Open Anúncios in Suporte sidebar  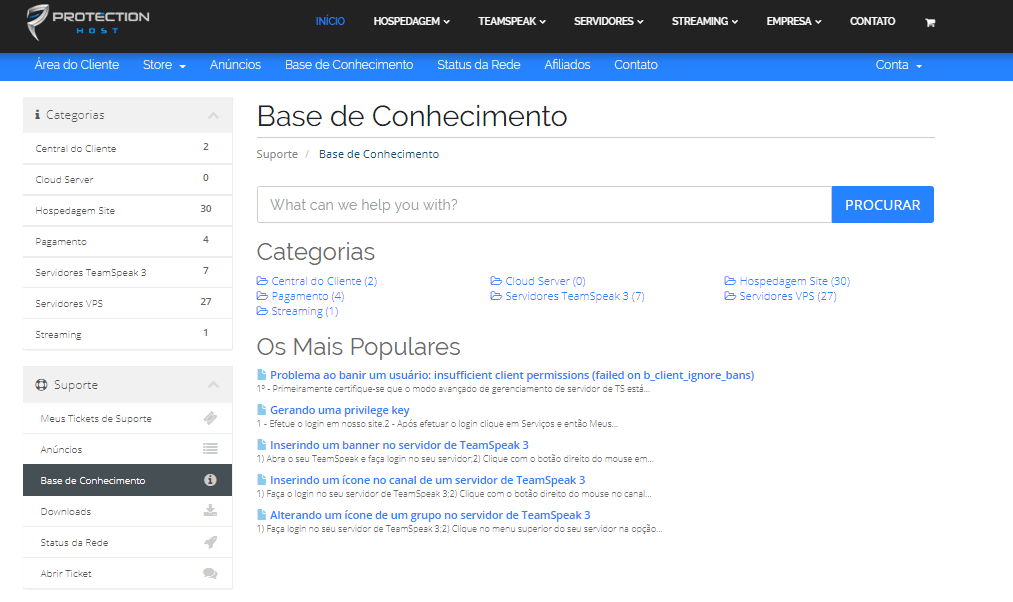click(127, 450)
